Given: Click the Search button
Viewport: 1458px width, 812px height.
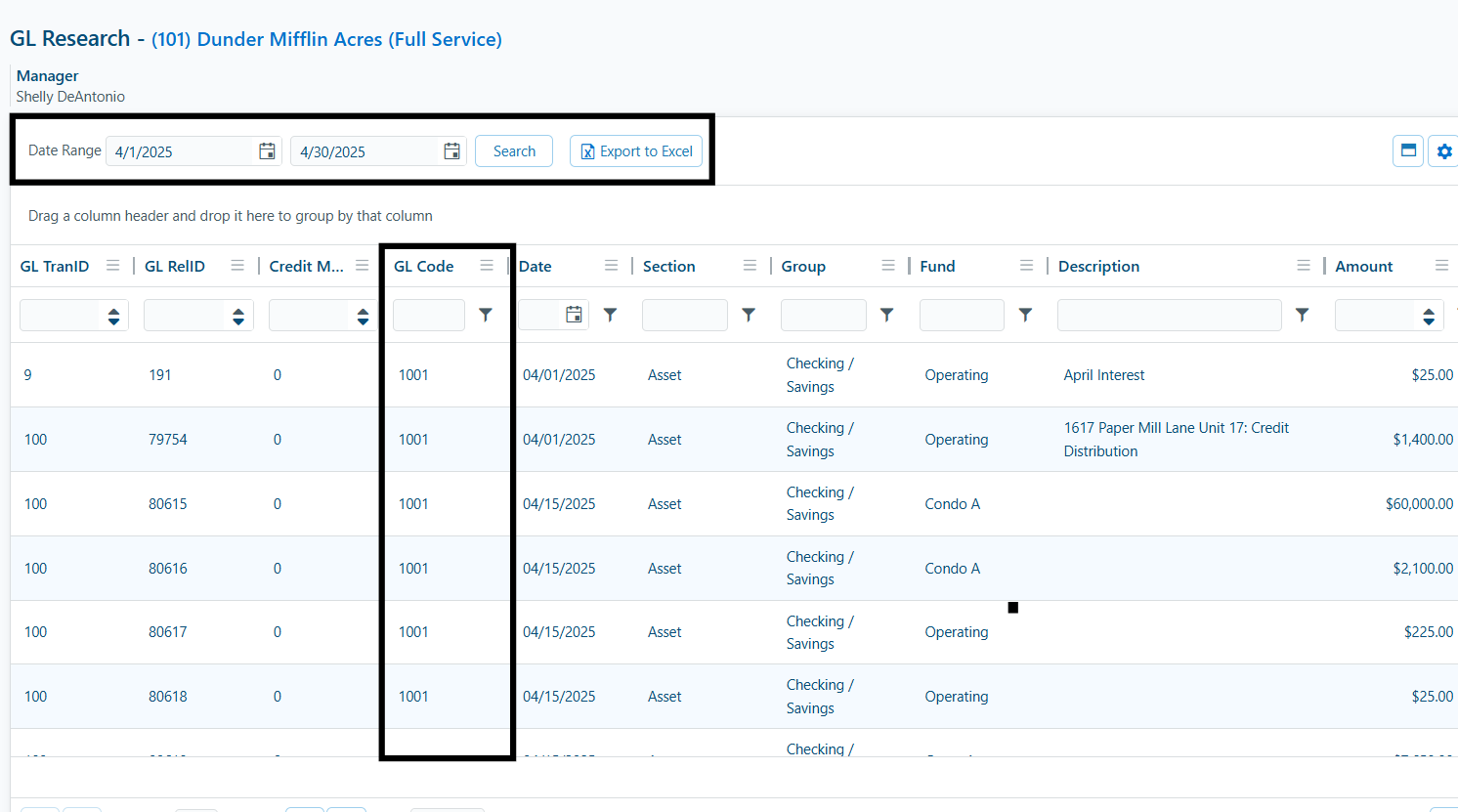Looking at the screenshot, I should pos(514,151).
